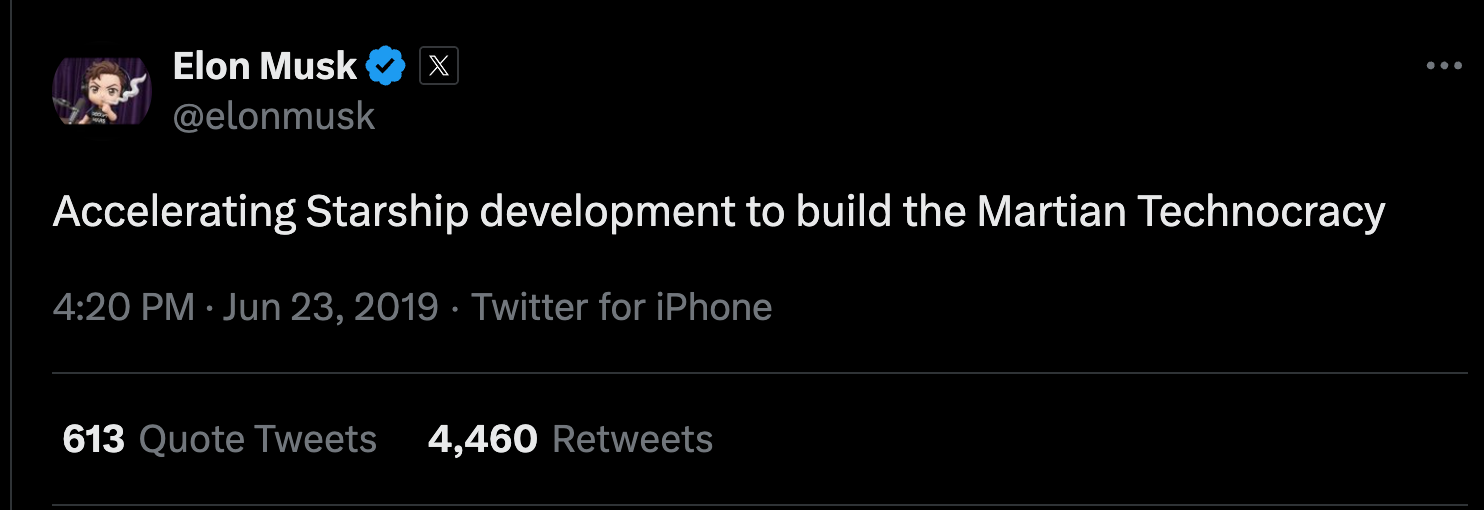Click the Jun 23, 2019 date
The width and height of the screenshot is (1484, 510).
(331, 306)
